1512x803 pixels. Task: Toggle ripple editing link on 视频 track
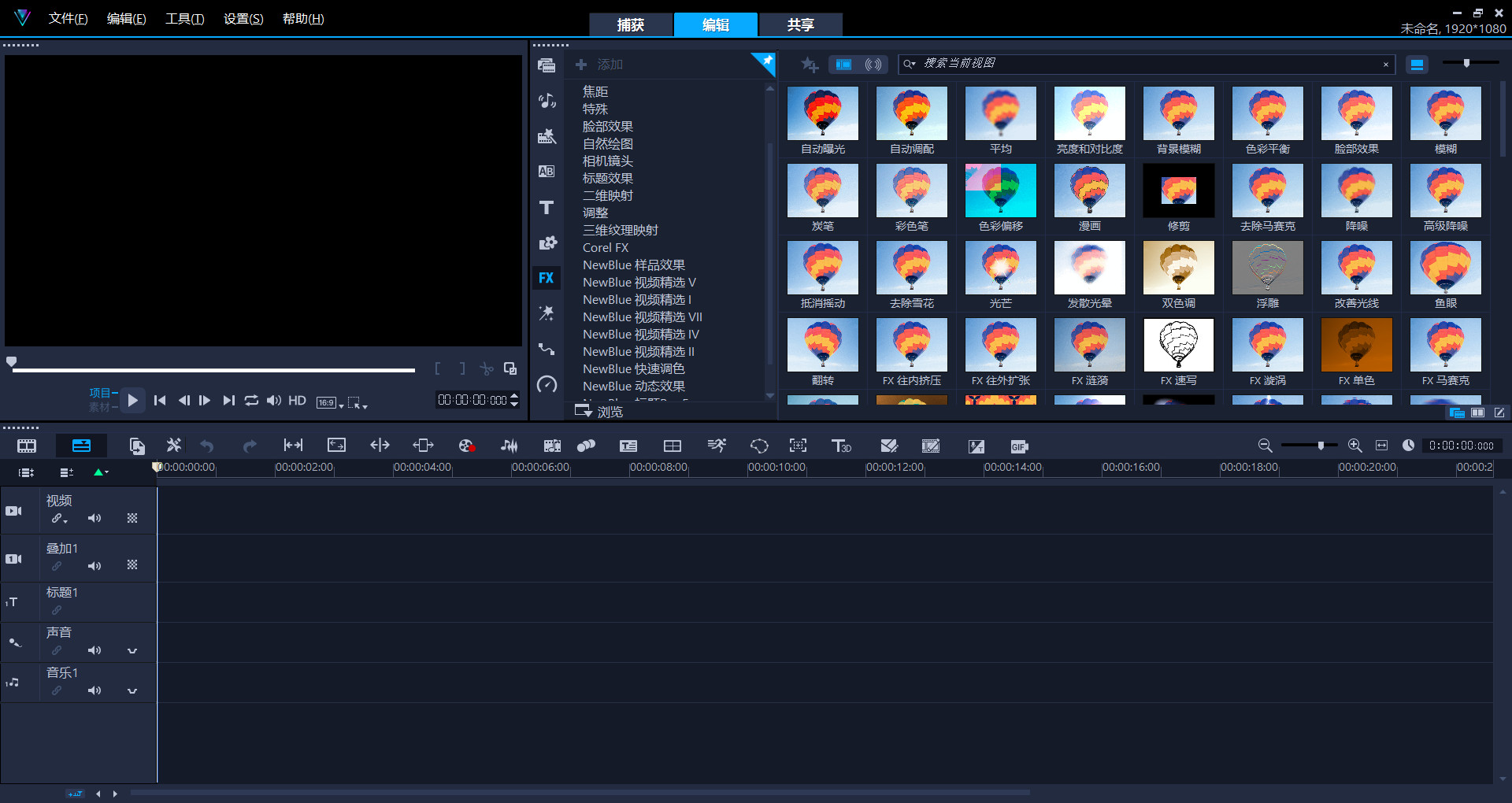click(x=58, y=518)
